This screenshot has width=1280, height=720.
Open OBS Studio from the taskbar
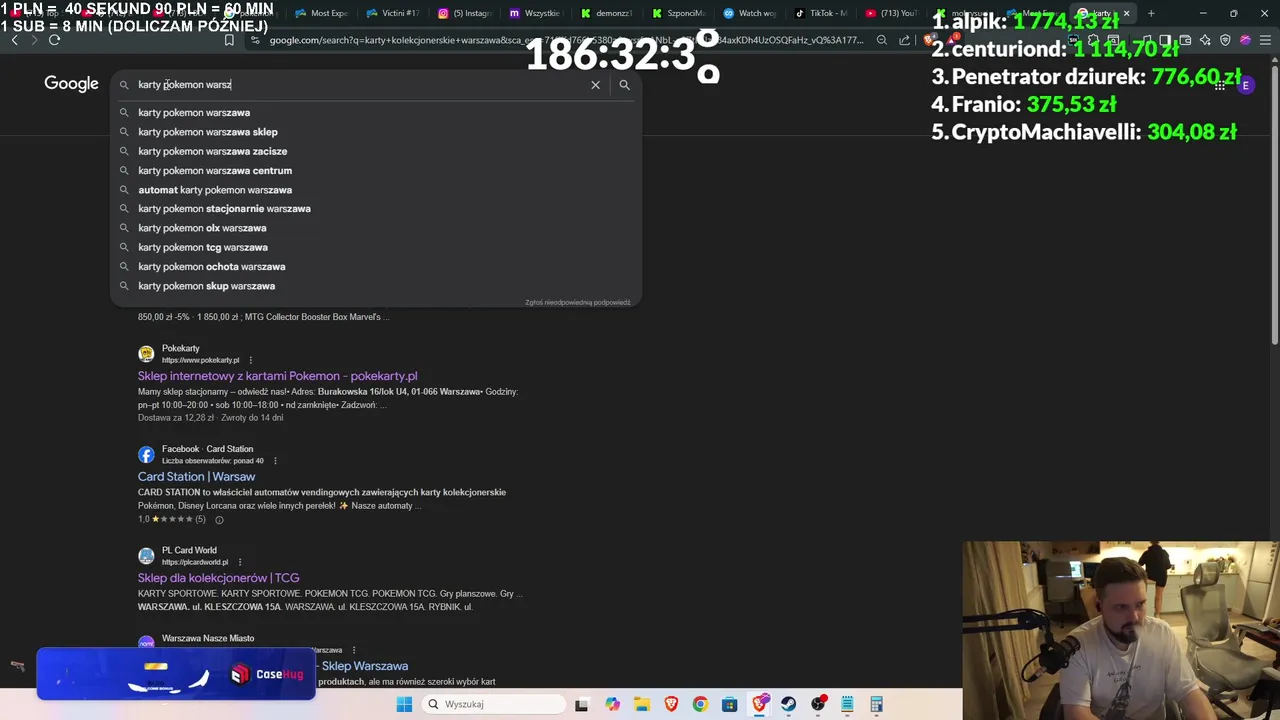pyautogui.click(x=818, y=704)
